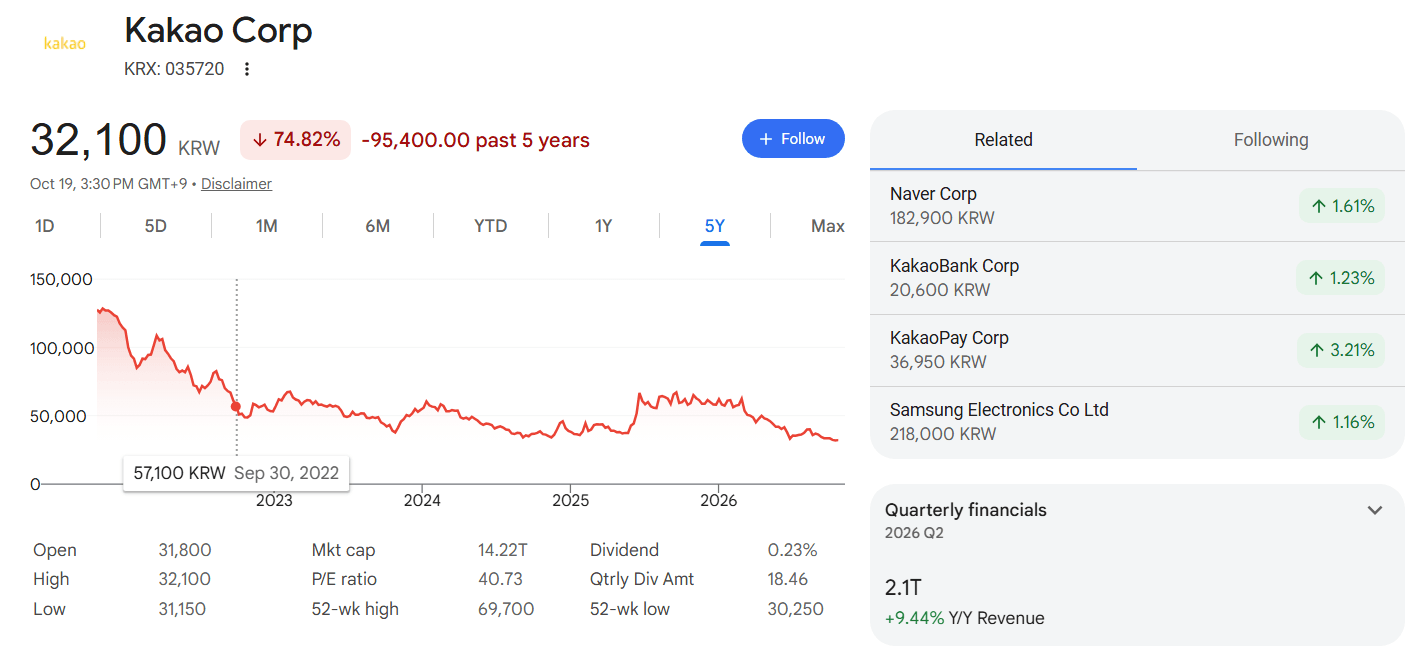The height and width of the screenshot is (657, 1422).
Task: Open Samsung Electronics Co Ltd stock
Action: 1137,422
